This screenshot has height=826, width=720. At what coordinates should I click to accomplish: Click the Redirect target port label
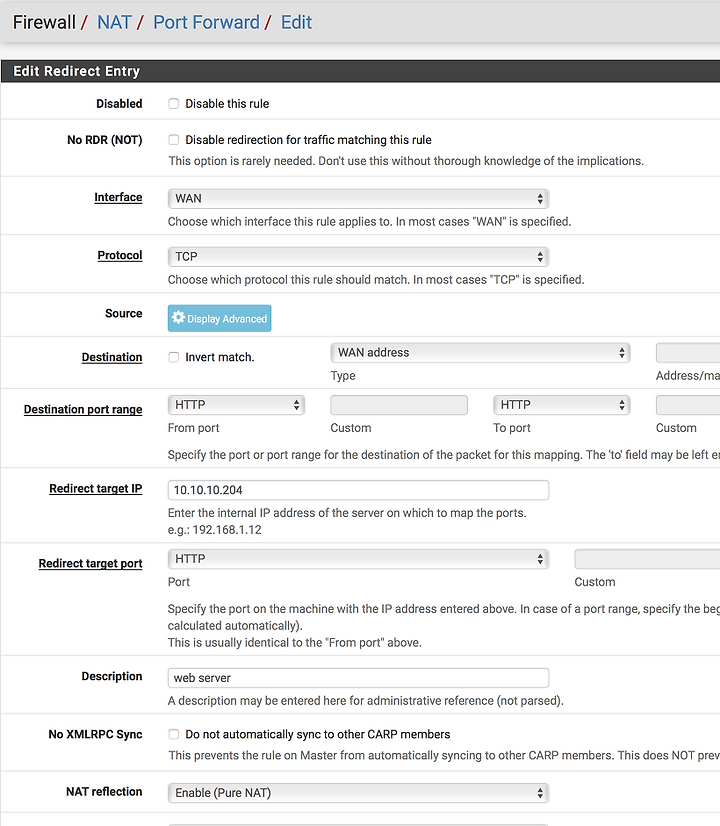pos(90,563)
